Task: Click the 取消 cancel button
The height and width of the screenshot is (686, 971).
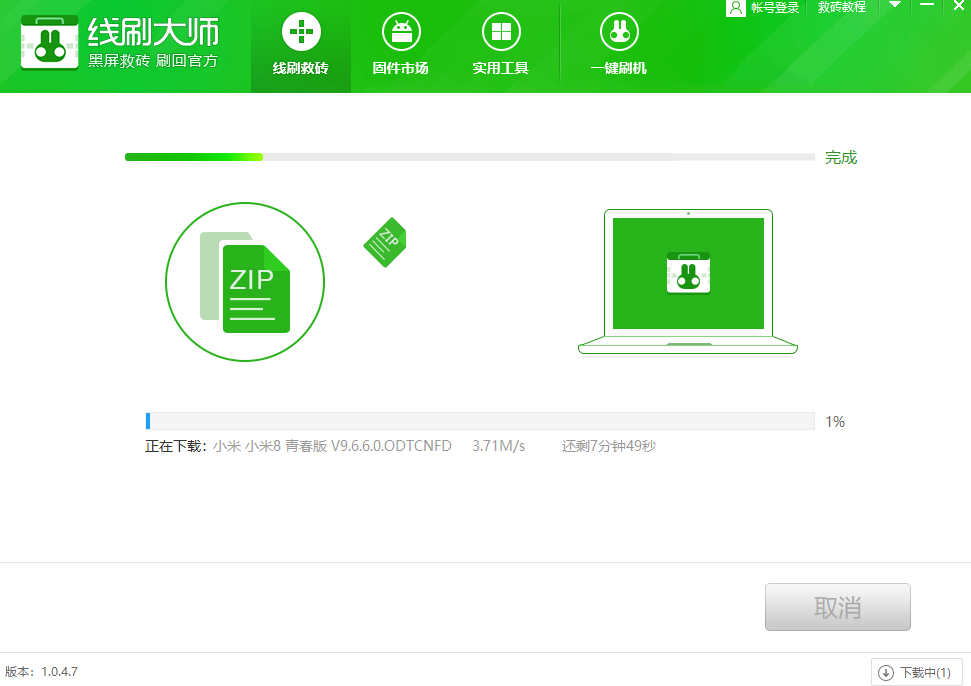Action: coord(837,607)
